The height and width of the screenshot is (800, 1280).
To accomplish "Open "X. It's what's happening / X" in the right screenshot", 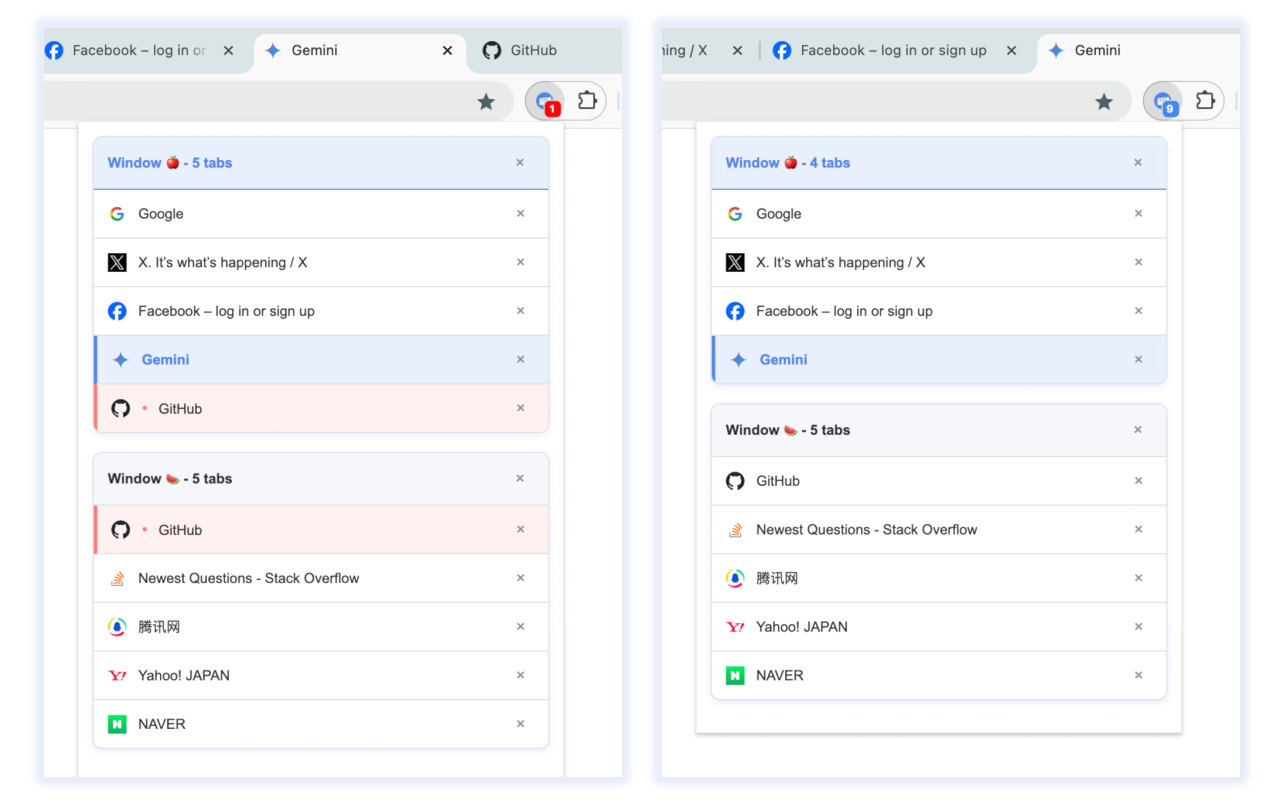I will 939,262.
